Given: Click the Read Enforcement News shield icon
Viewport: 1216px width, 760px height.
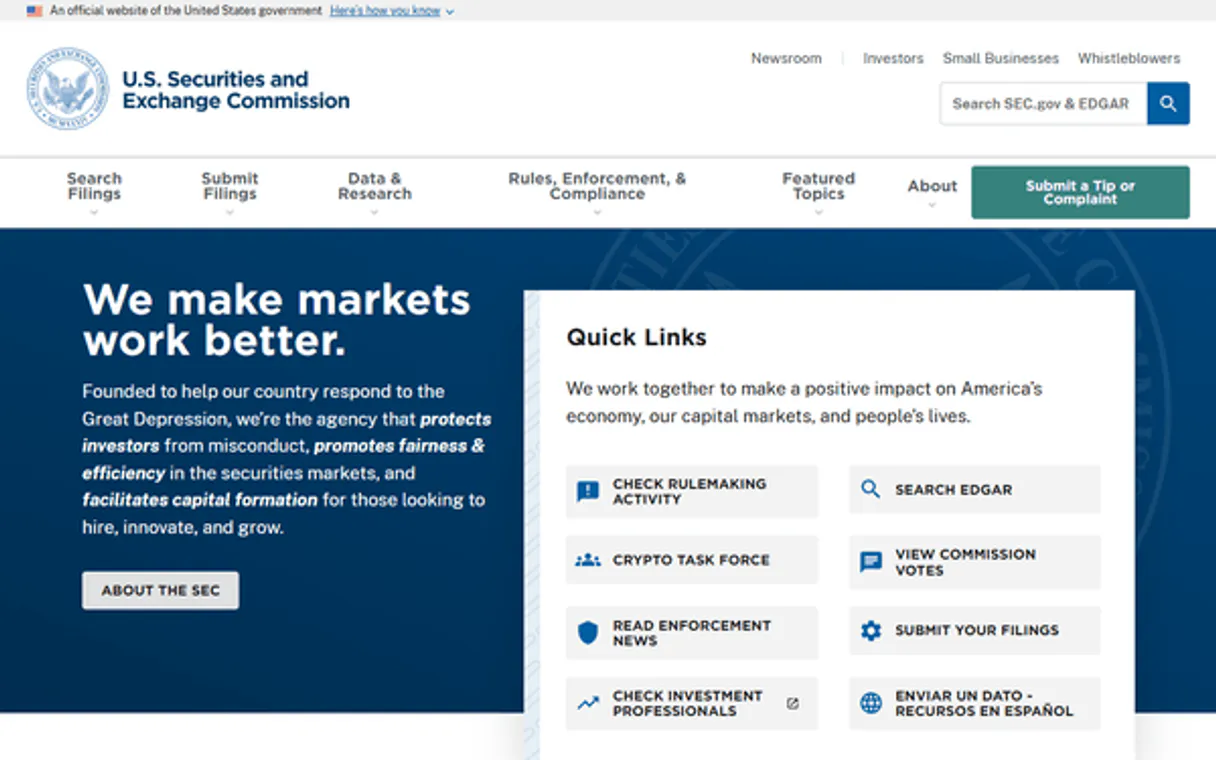Looking at the screenshot, I should point(588,631).
